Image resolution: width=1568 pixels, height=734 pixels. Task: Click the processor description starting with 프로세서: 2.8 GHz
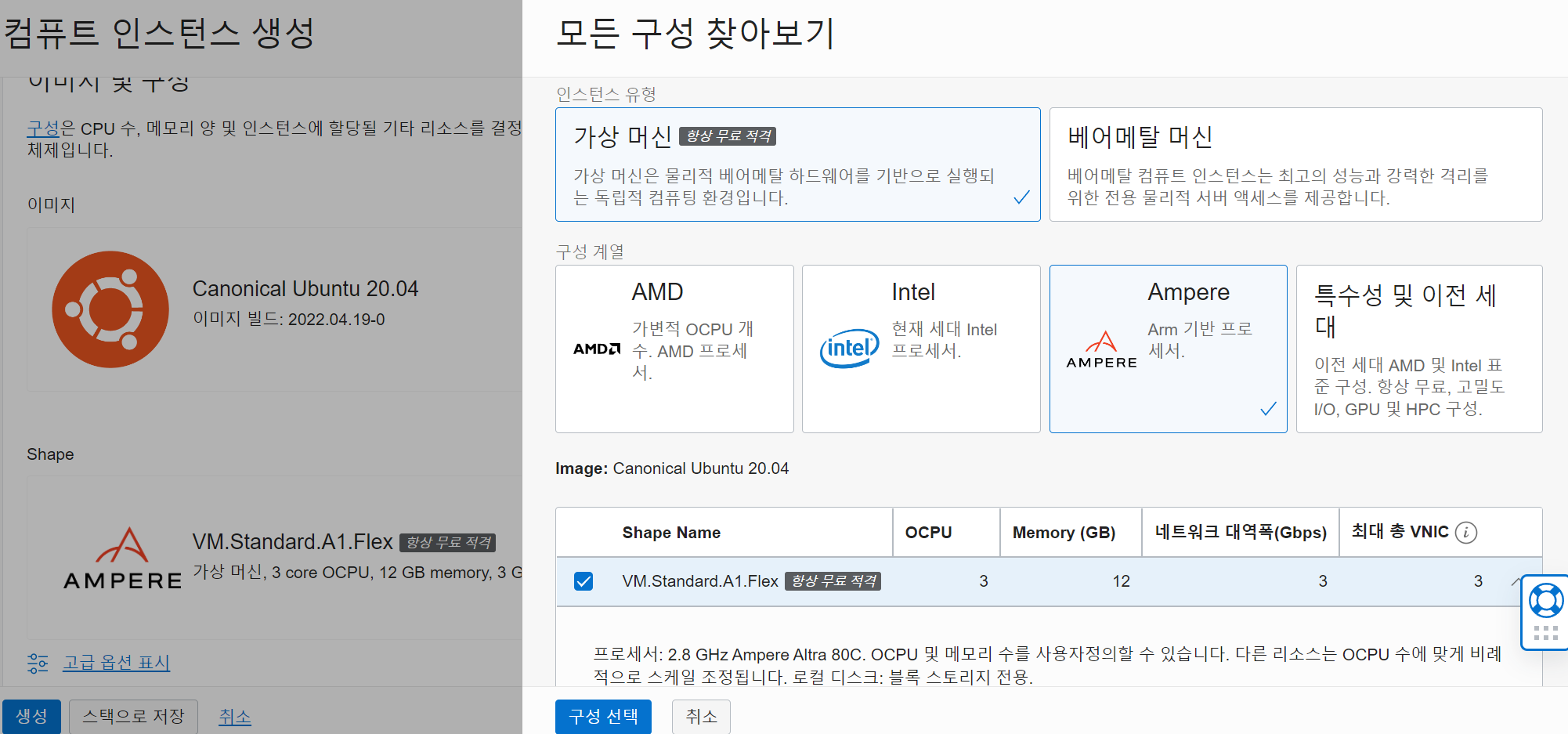coord(1047,665)
